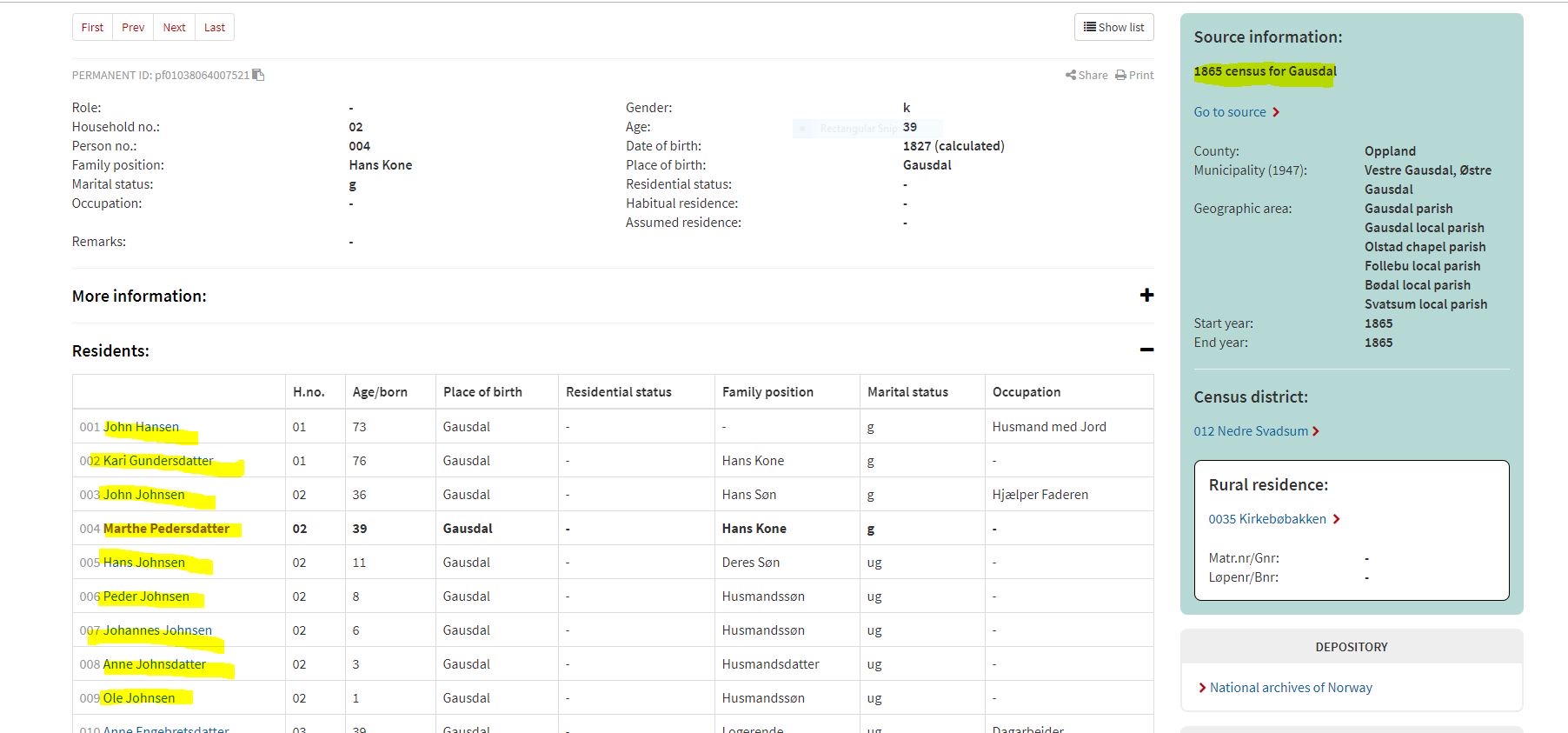Screen dimensions: 1568x733
Task: Open resident John Hansen
Action: [x=141, y=427]
